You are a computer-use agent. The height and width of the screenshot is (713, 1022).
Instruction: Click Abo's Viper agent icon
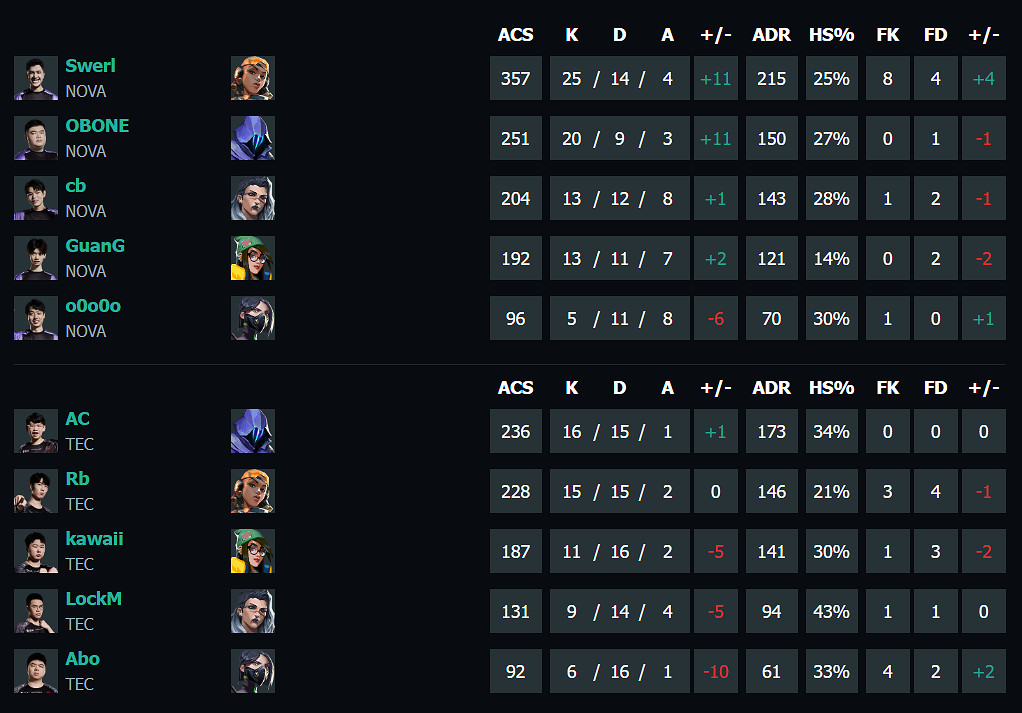[x=253, y=671]
